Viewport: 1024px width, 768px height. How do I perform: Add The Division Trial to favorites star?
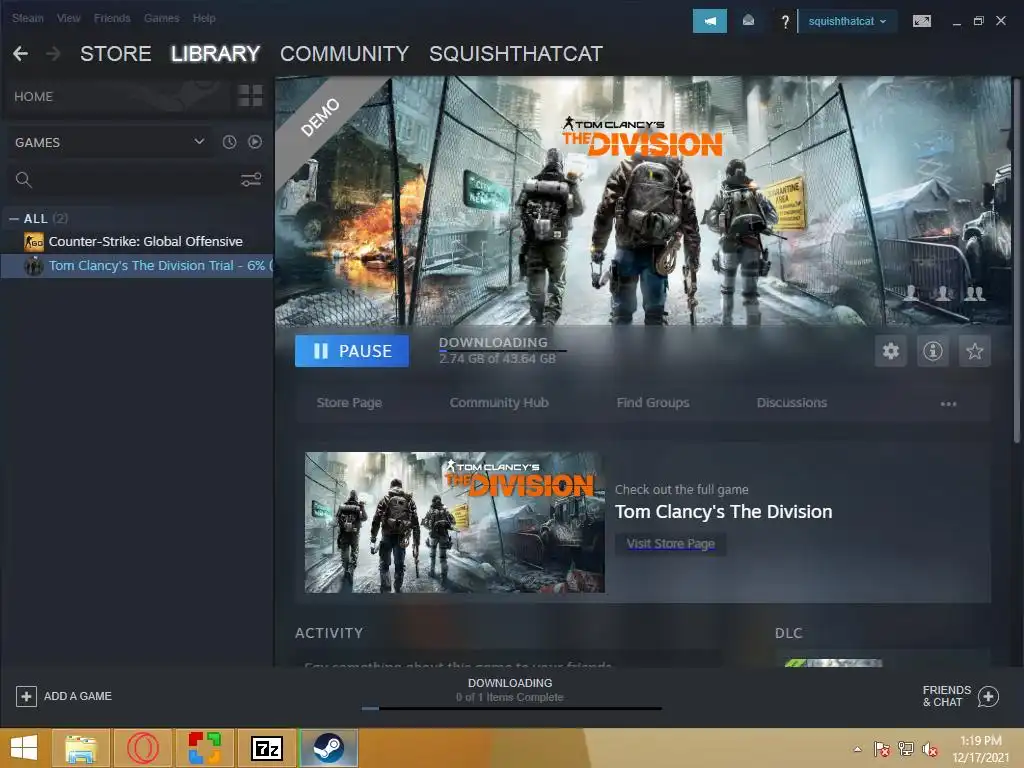click(x=974, y=351)
